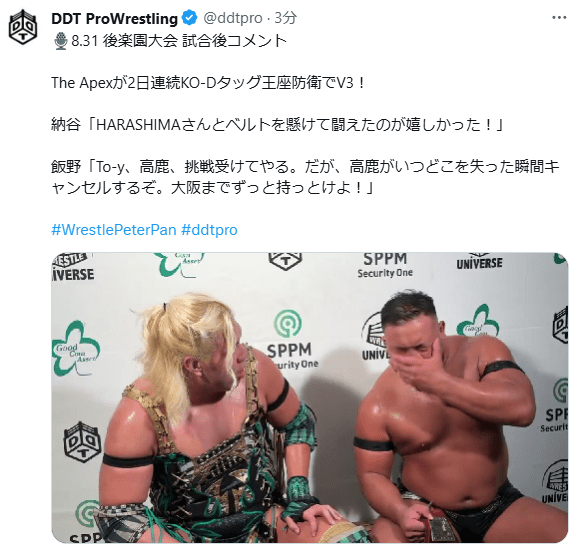
Task: Click the SPPM Security One logo in the photo
Action: pos(292,340)
